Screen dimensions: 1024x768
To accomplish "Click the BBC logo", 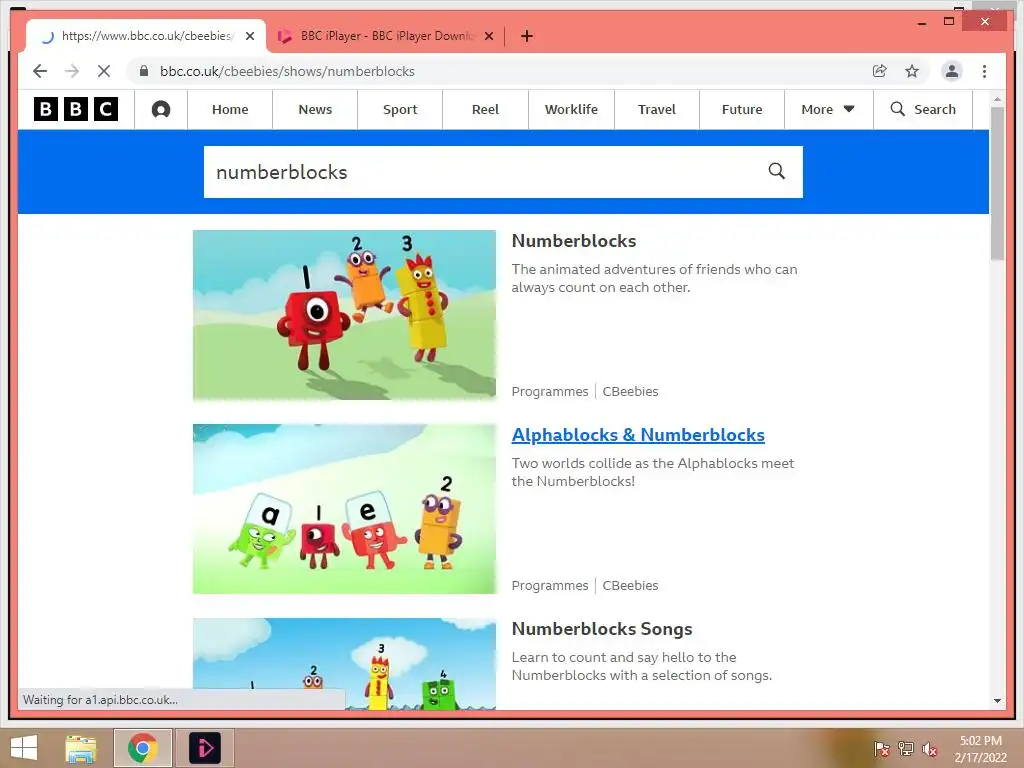I will [x=76, y=109].
